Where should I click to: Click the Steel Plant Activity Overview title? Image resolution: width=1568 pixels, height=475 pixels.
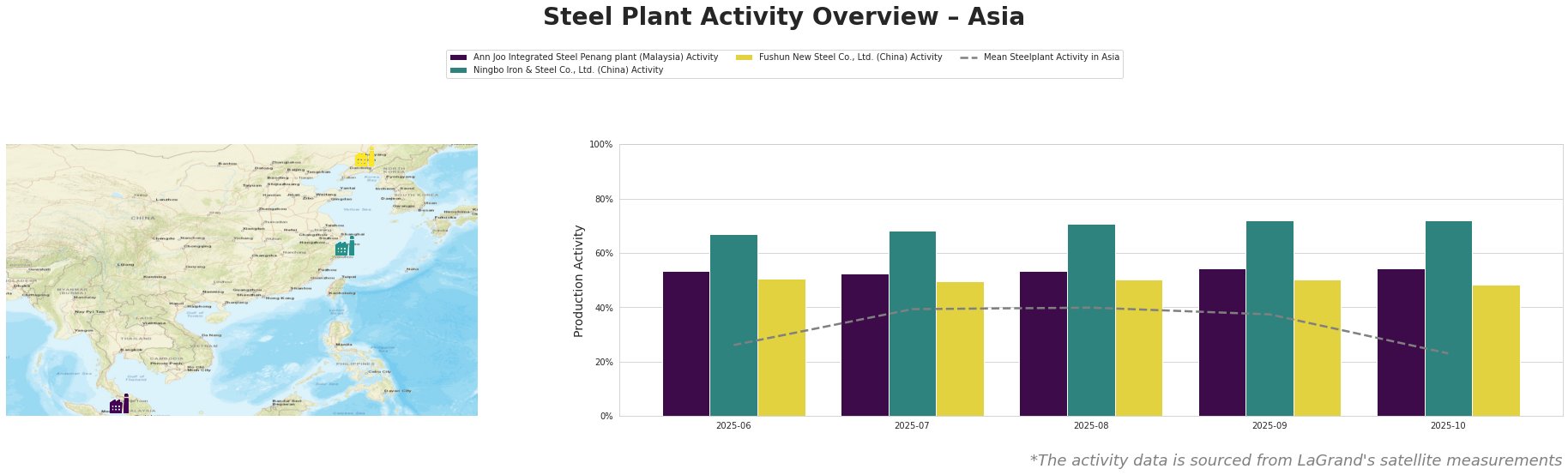coord(783,17)
